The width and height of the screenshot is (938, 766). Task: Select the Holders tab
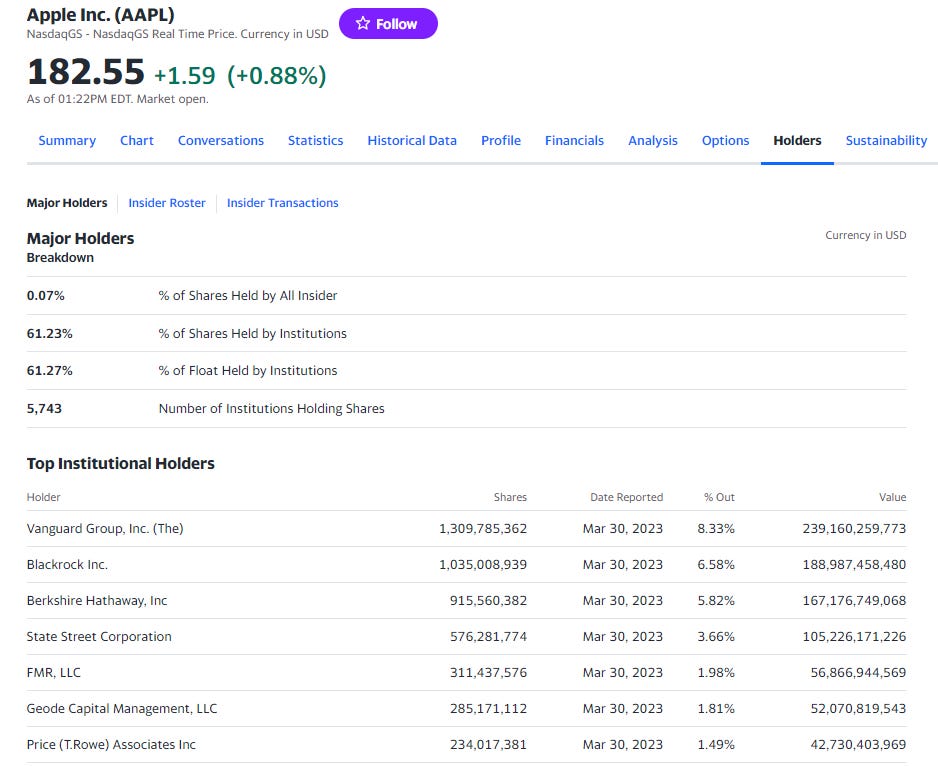(x=797, y=140)
